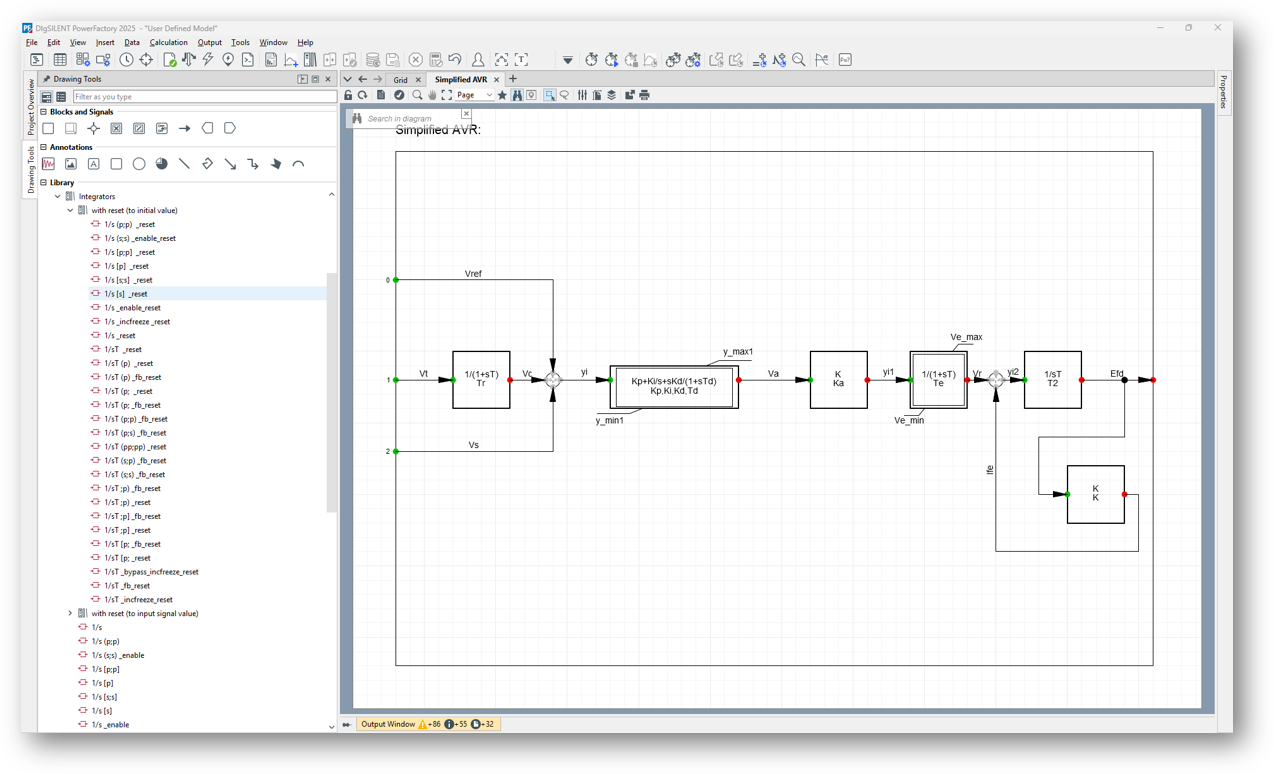Select the '1/s _incfreeze _reset' library item
Screen dimensions: 1274x774
click(x=137, y=322)
